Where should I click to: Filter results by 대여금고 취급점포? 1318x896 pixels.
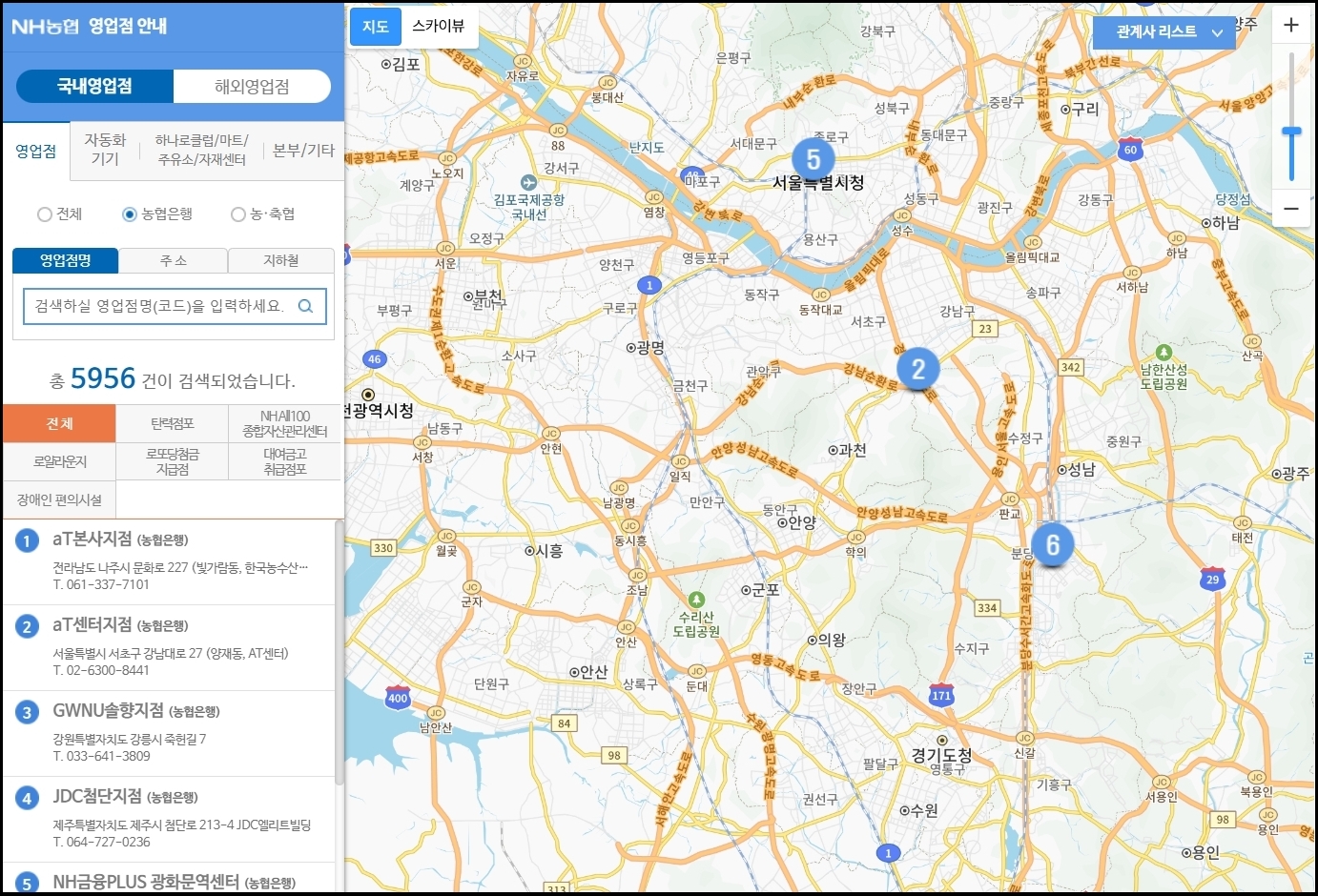285,461
